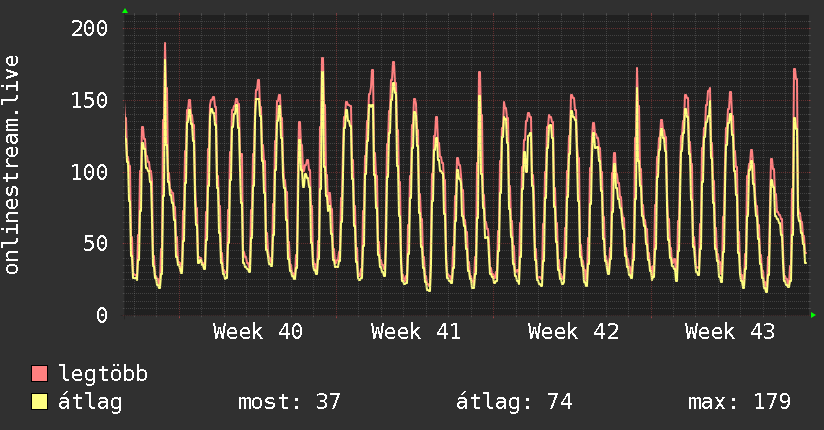Image resolution: width=824 pixels, height=430 pixels.
Task: Click the 100 y-axis tick label
Action: [x=89, y=172]
